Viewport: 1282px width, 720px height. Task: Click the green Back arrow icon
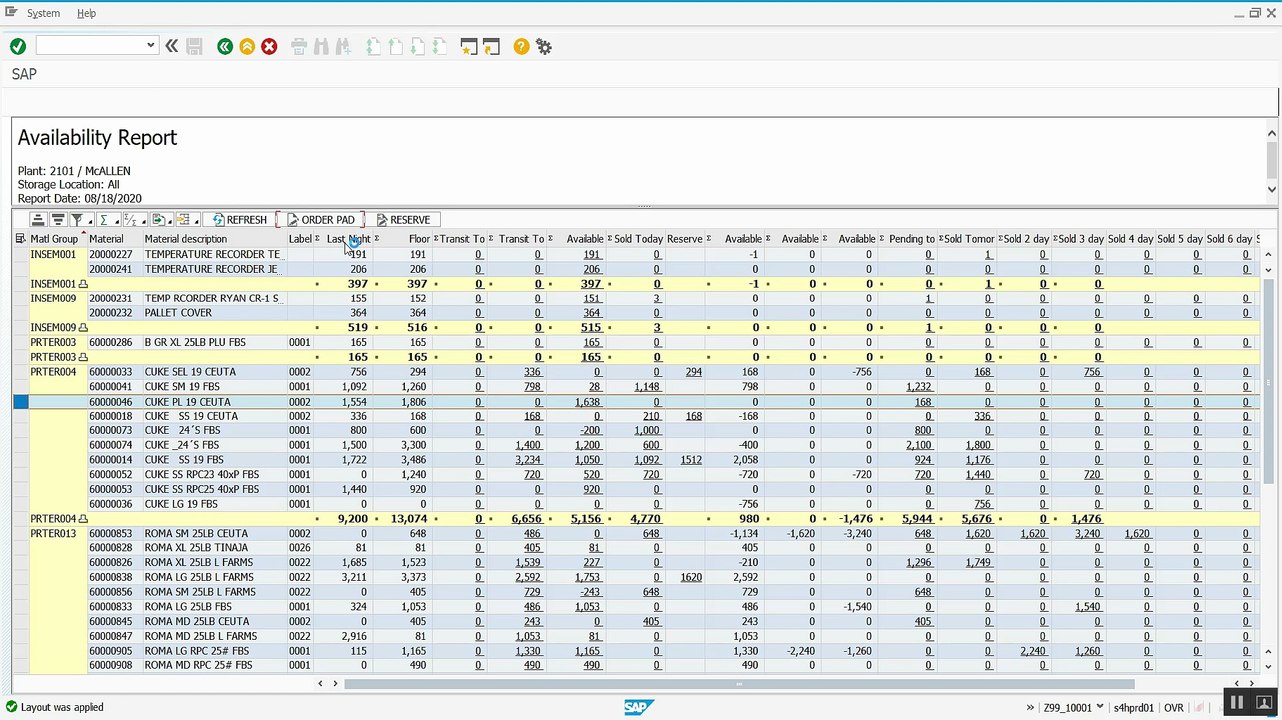(x=225, y=46)
